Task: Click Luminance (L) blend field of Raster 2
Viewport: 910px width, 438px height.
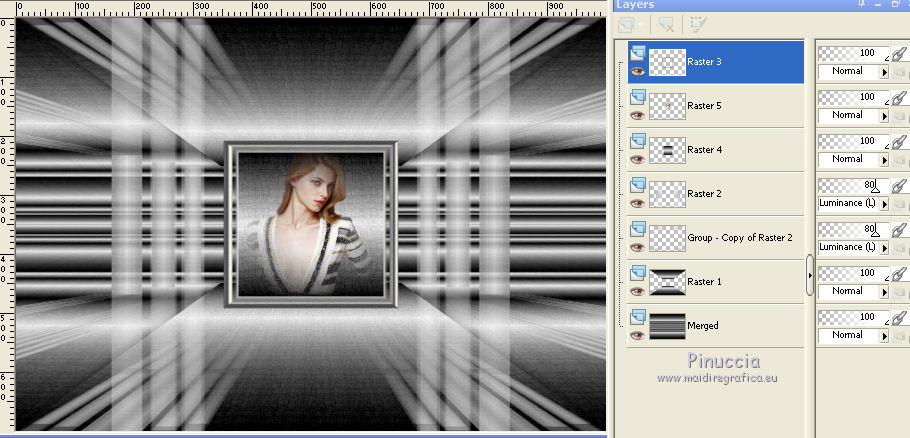Action: coord(849,204)
